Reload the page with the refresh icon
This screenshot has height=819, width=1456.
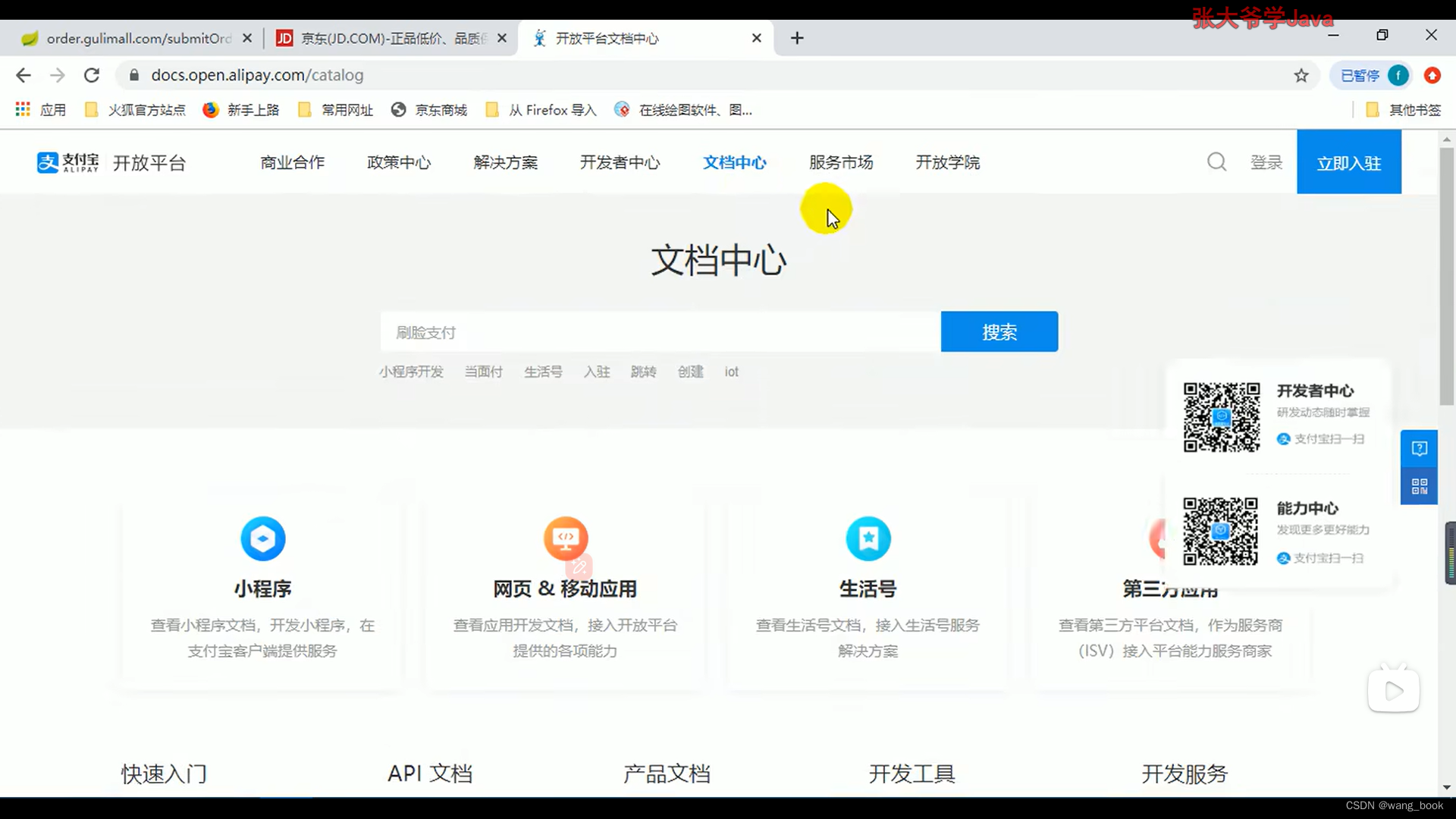click(92, 75)
